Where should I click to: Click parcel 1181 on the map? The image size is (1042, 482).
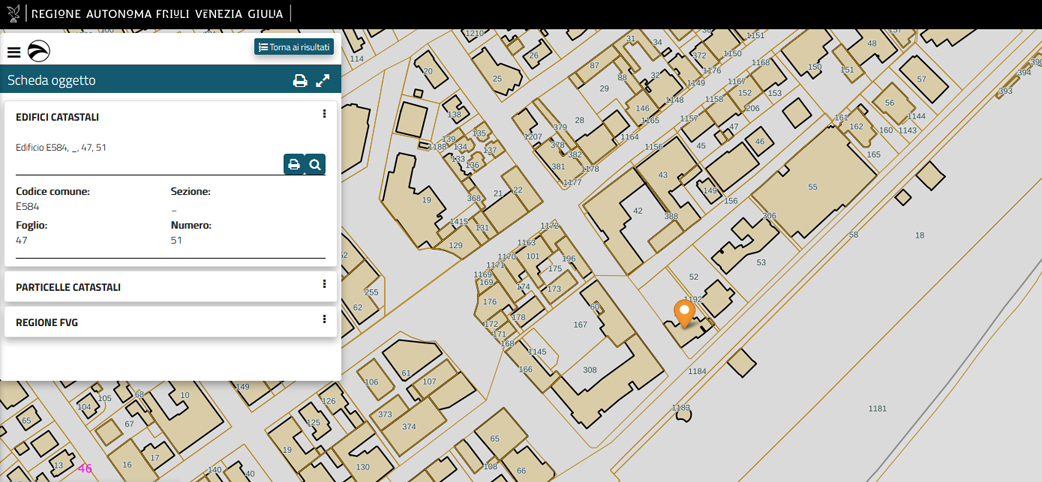pos(877,408)
